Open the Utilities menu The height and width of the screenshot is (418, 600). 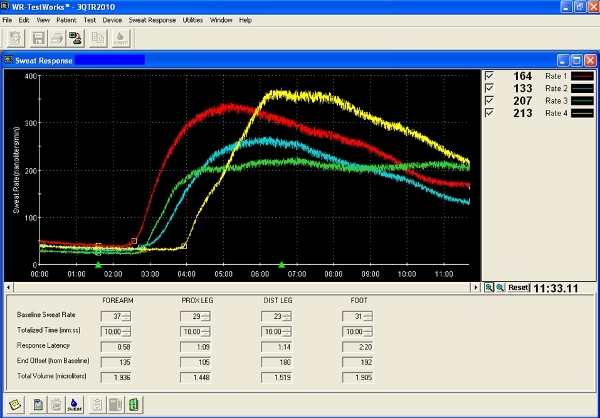click(192, 20)
